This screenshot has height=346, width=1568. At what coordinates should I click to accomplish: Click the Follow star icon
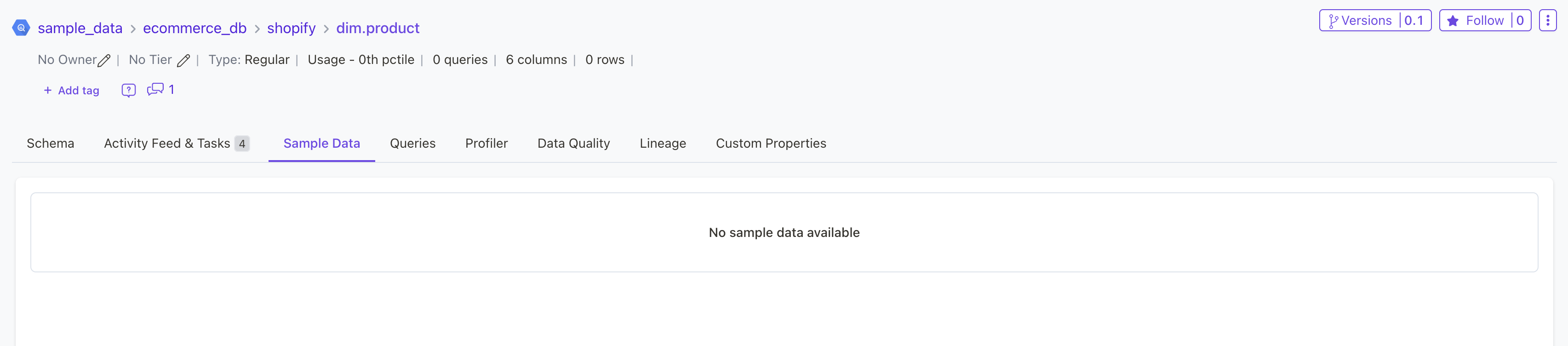pyautogui.click(x=1452, y=21)
